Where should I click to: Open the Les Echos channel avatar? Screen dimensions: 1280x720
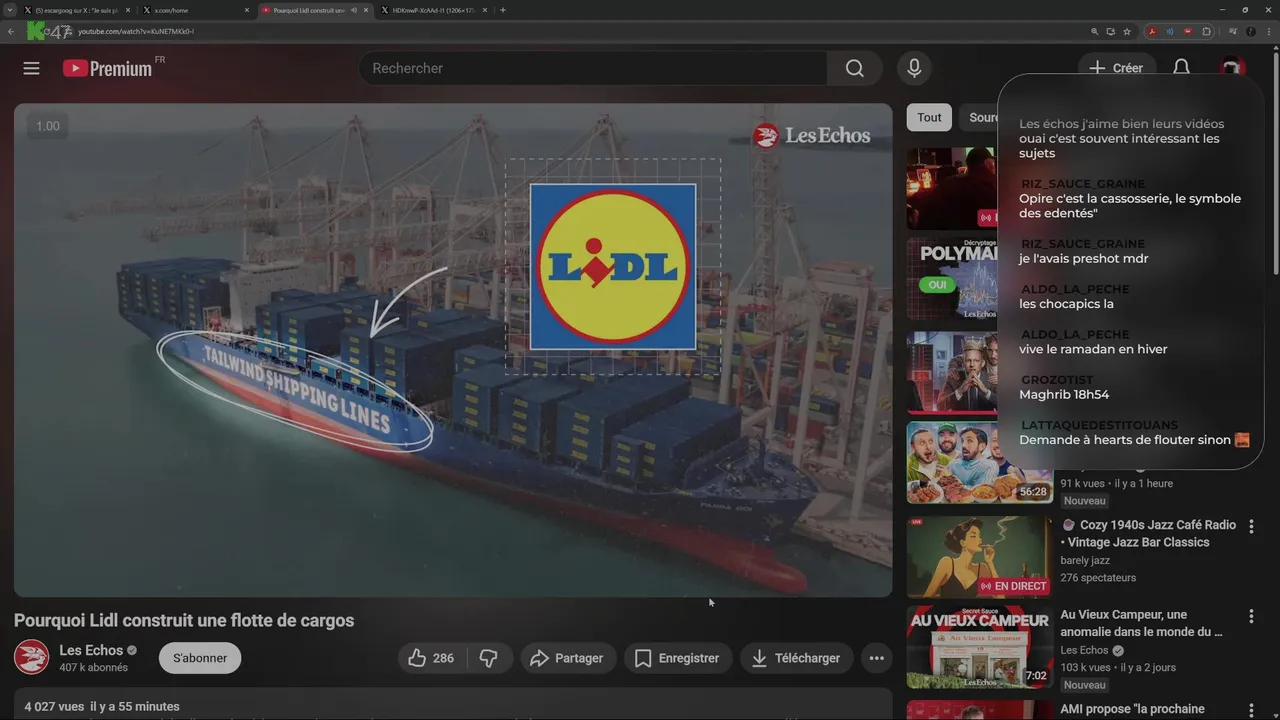[32, 657]
